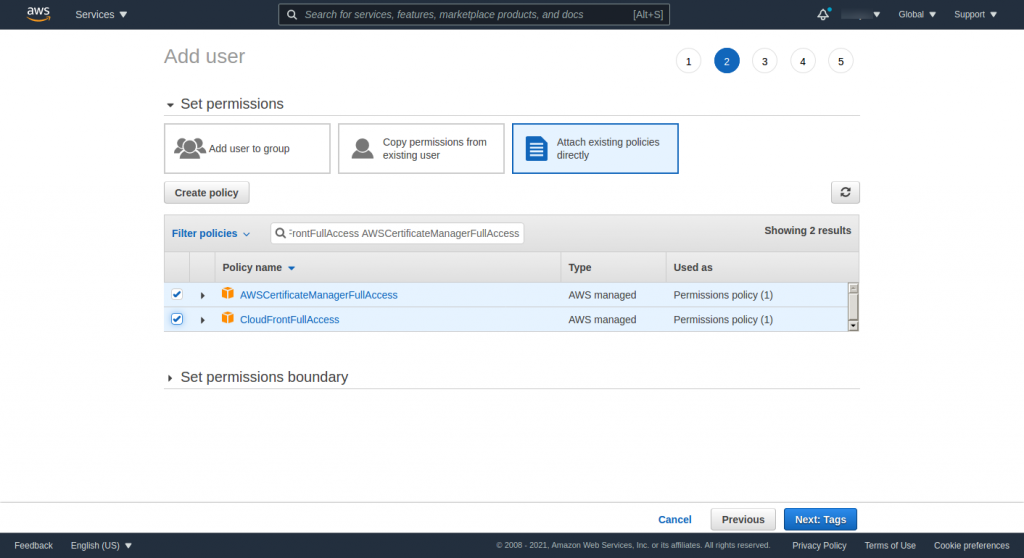Open the Support dropdown menu
Screen dimensions: 1024x558
[x=976, y=14]
